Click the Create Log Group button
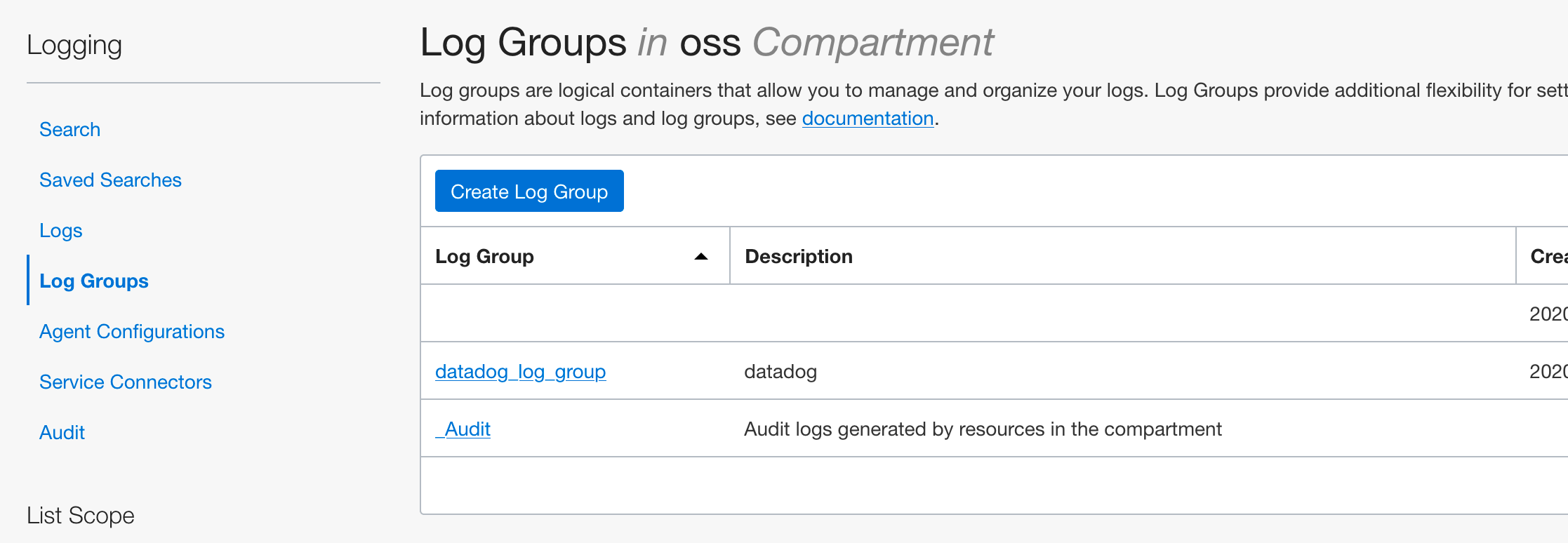The height and width of the screenshot is (543, 1568). pyautogui.click(x=529, y=192)
